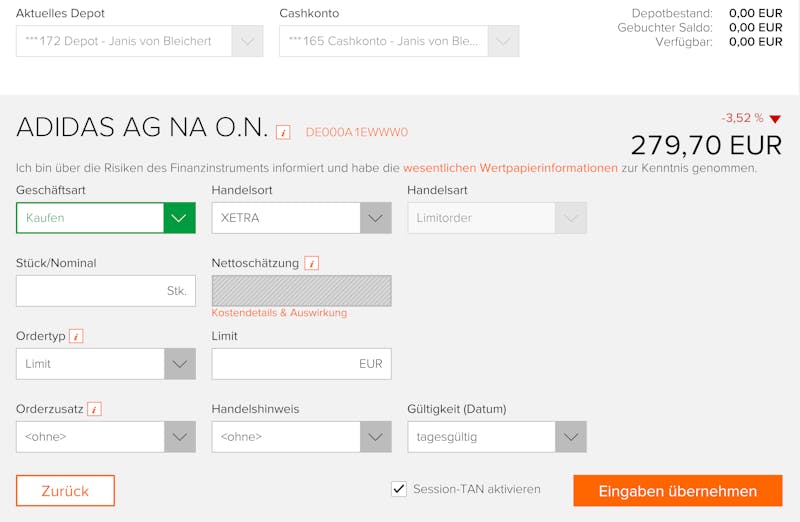Show Ordertyp info icon details

pyautogui.click(x=76, y=336)
